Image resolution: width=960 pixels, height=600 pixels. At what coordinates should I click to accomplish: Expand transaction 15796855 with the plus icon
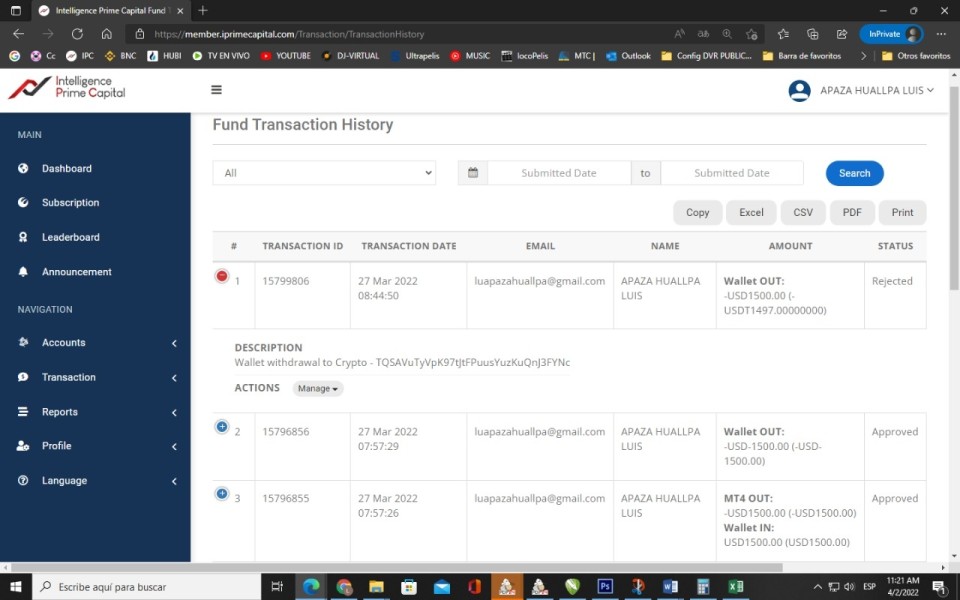point(222,493)
